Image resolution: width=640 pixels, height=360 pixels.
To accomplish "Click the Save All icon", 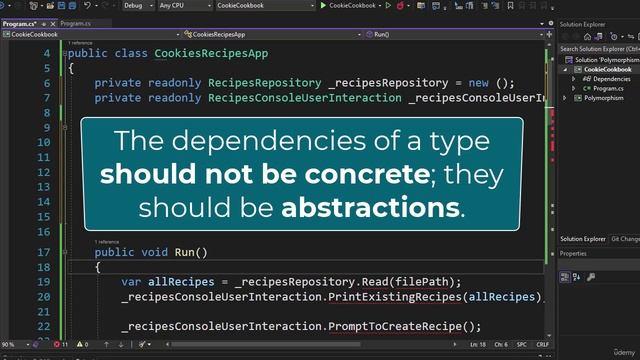I will 72,6.
